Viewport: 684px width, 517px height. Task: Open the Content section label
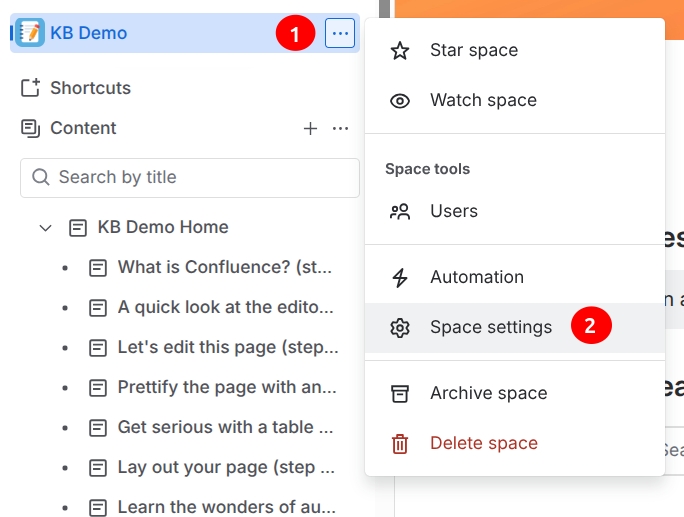pos(83,128)
